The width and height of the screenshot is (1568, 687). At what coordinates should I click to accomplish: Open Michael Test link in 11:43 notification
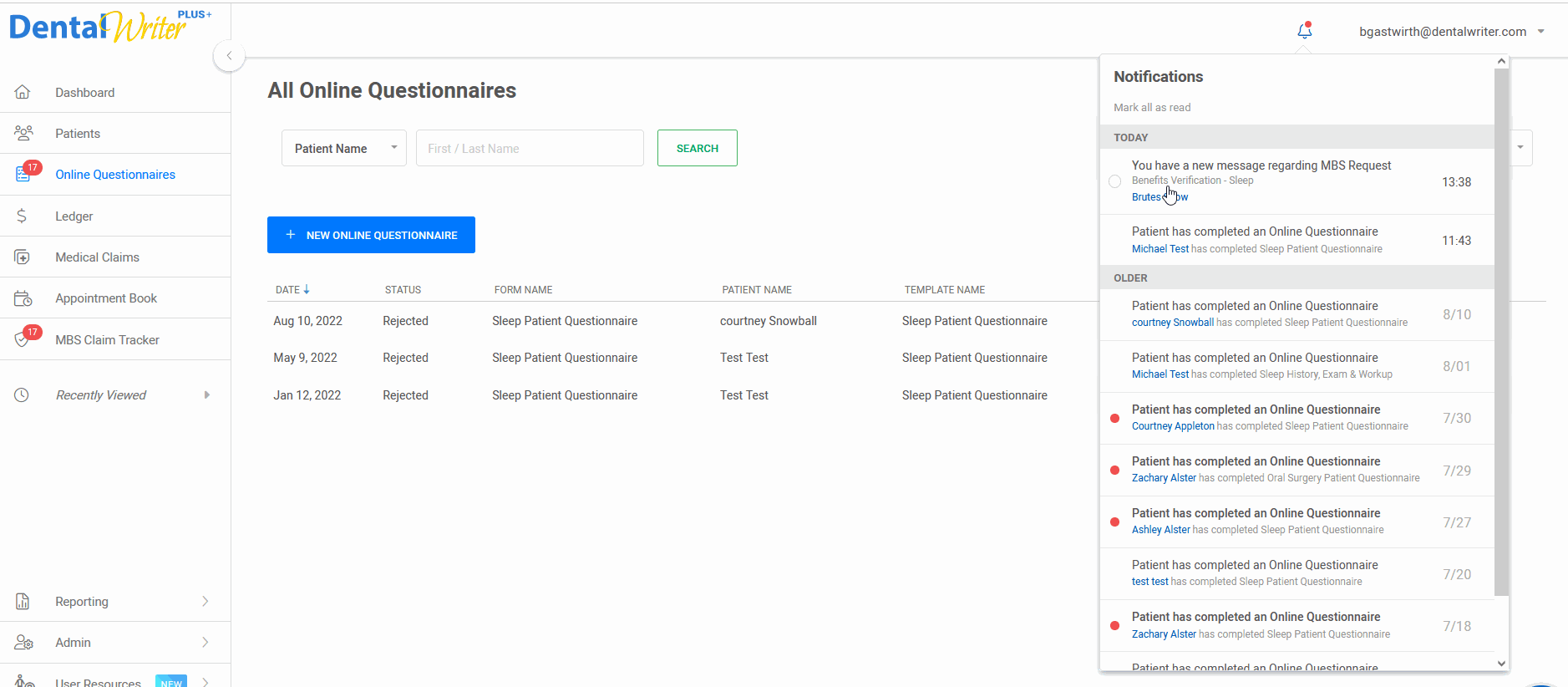point(1160,249)
